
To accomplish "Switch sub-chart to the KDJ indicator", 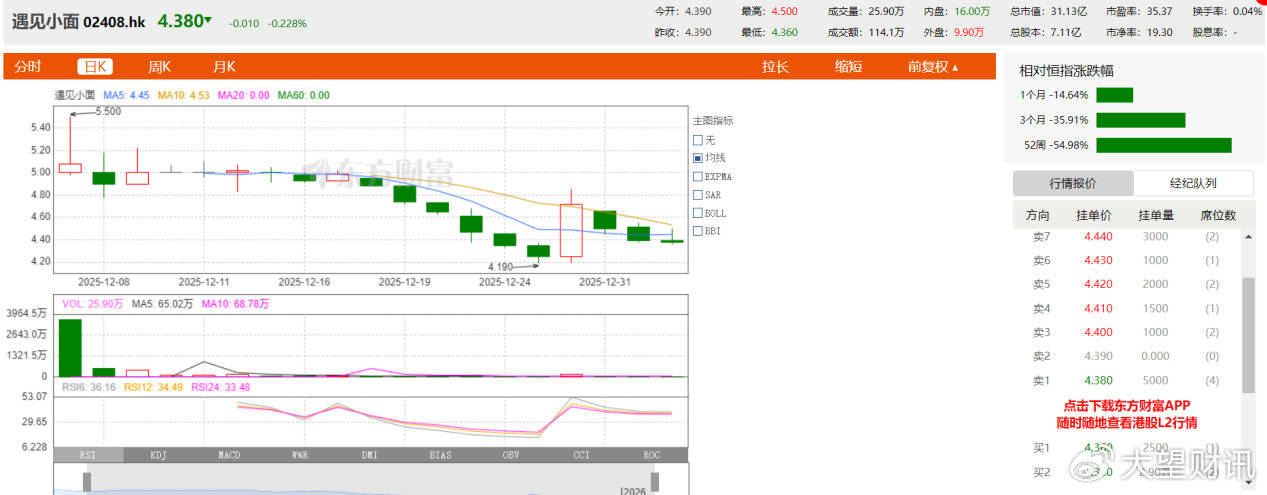I will (158, 455).
